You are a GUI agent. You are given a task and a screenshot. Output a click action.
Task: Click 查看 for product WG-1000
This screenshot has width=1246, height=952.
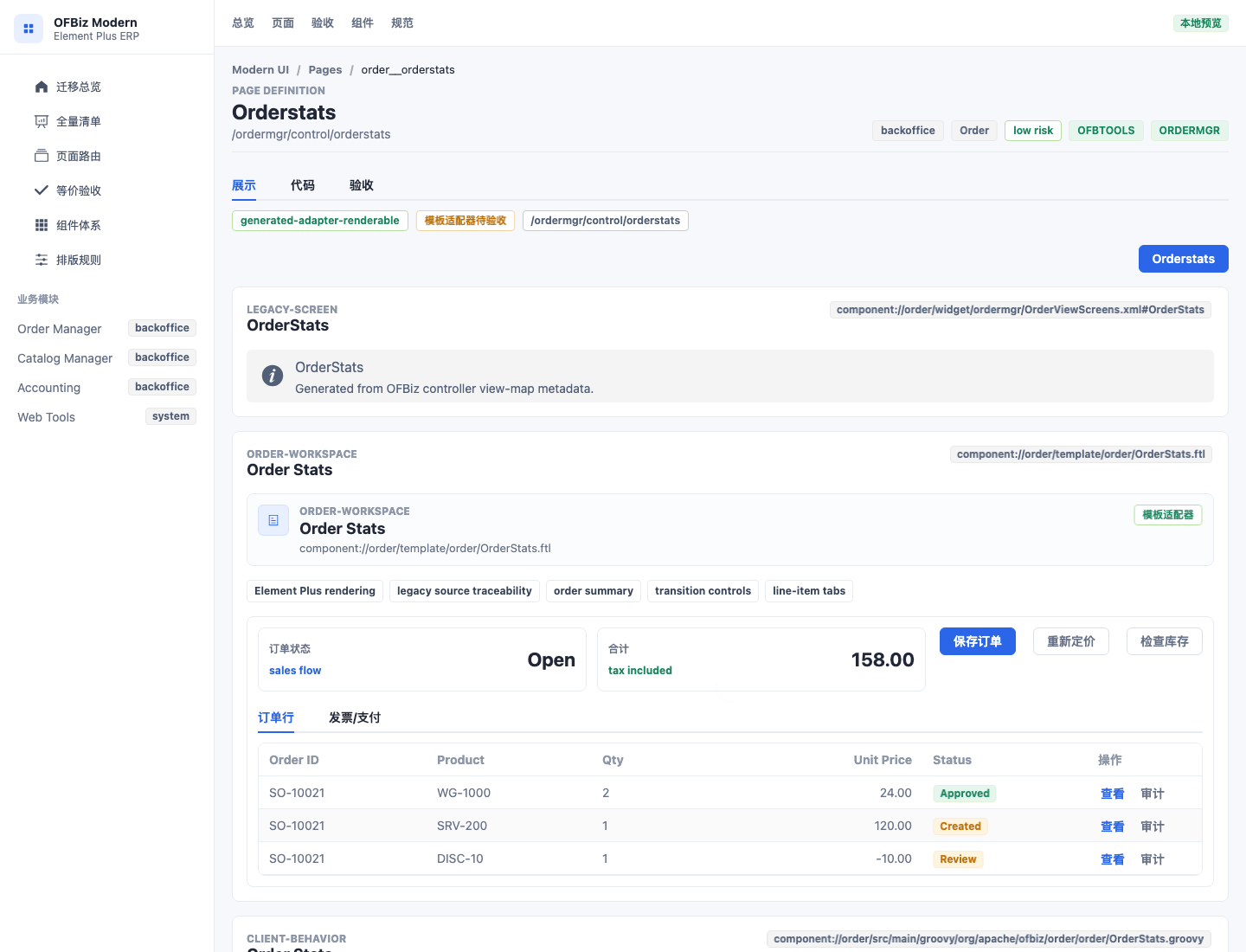tap(1113, 794)
